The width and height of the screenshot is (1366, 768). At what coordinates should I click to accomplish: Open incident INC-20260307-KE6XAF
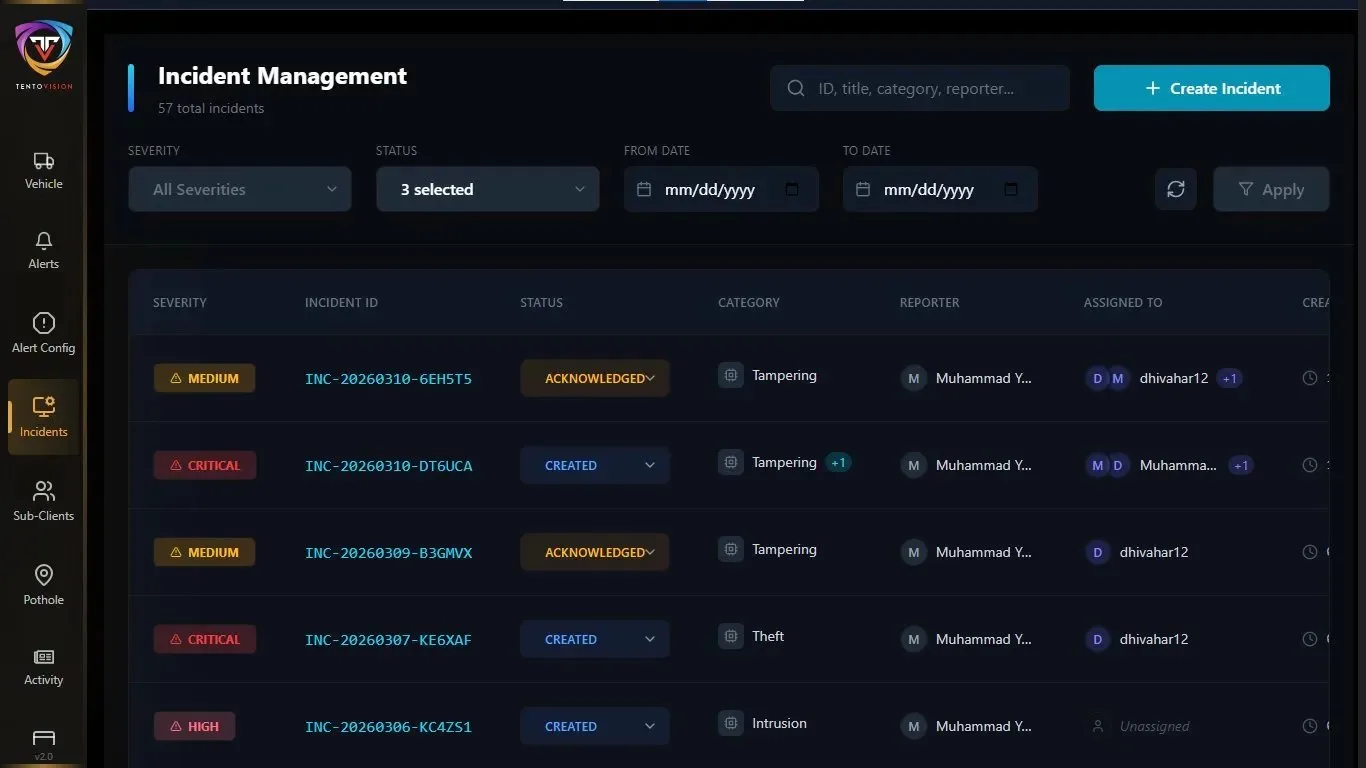click(388, 640)
